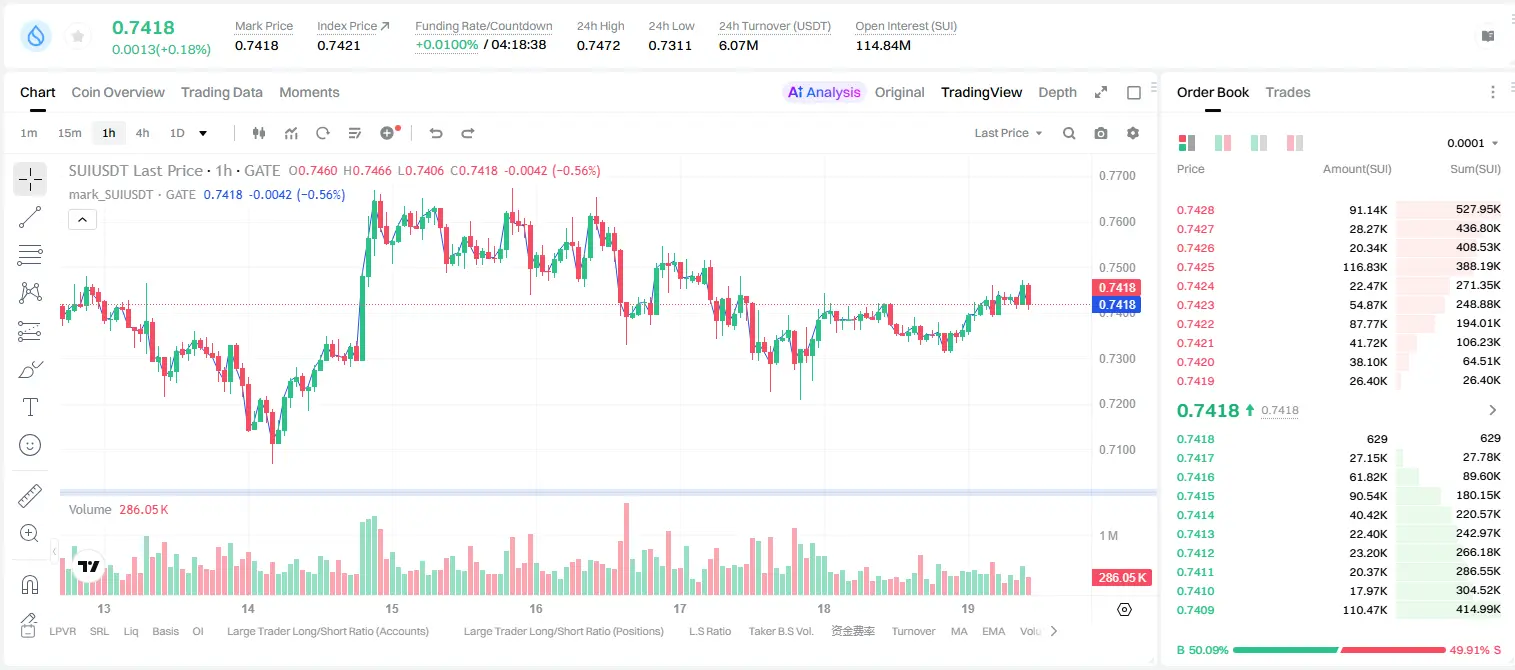The height and width of the screenshot is (670, 1515).
Task: Collapse the indicator legend chevron
Action: coord(83,220)
